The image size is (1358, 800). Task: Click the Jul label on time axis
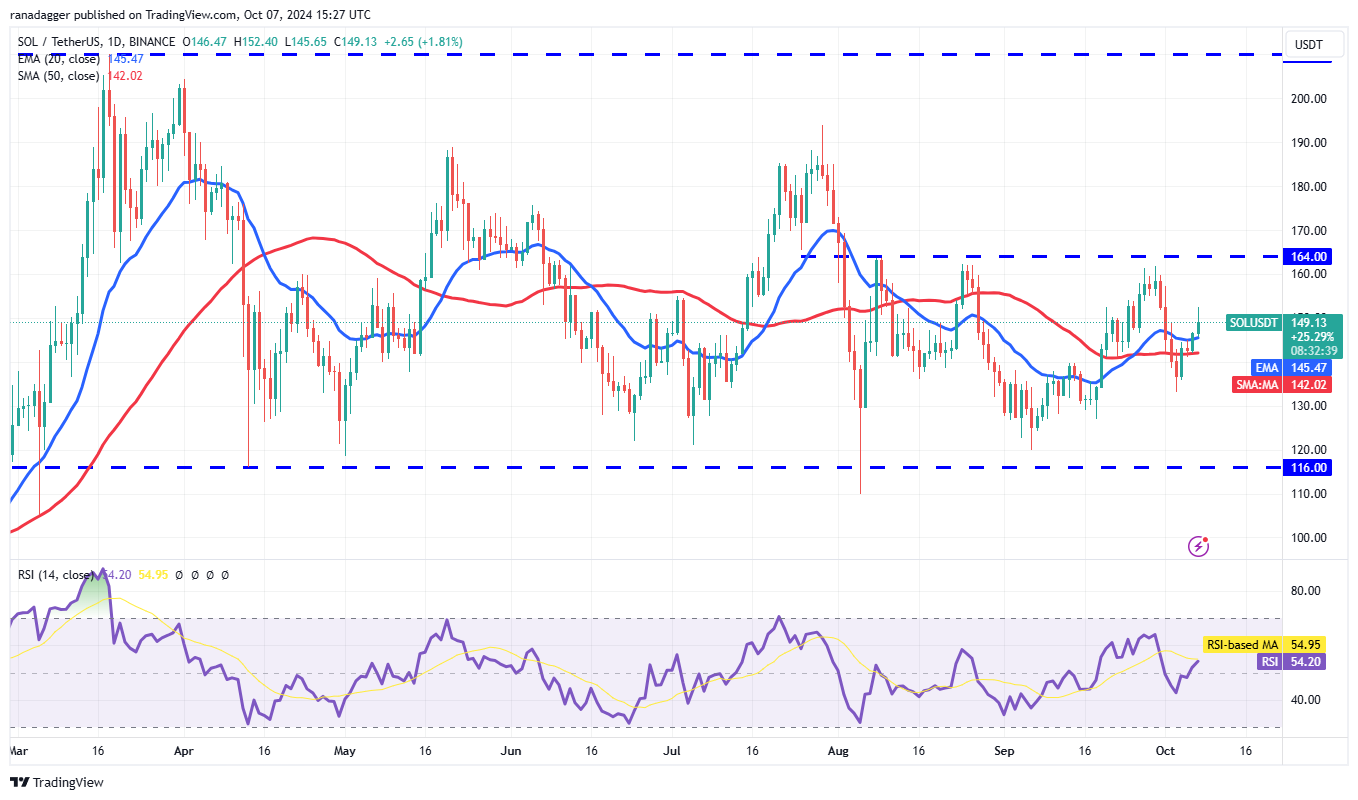[671, 750]
